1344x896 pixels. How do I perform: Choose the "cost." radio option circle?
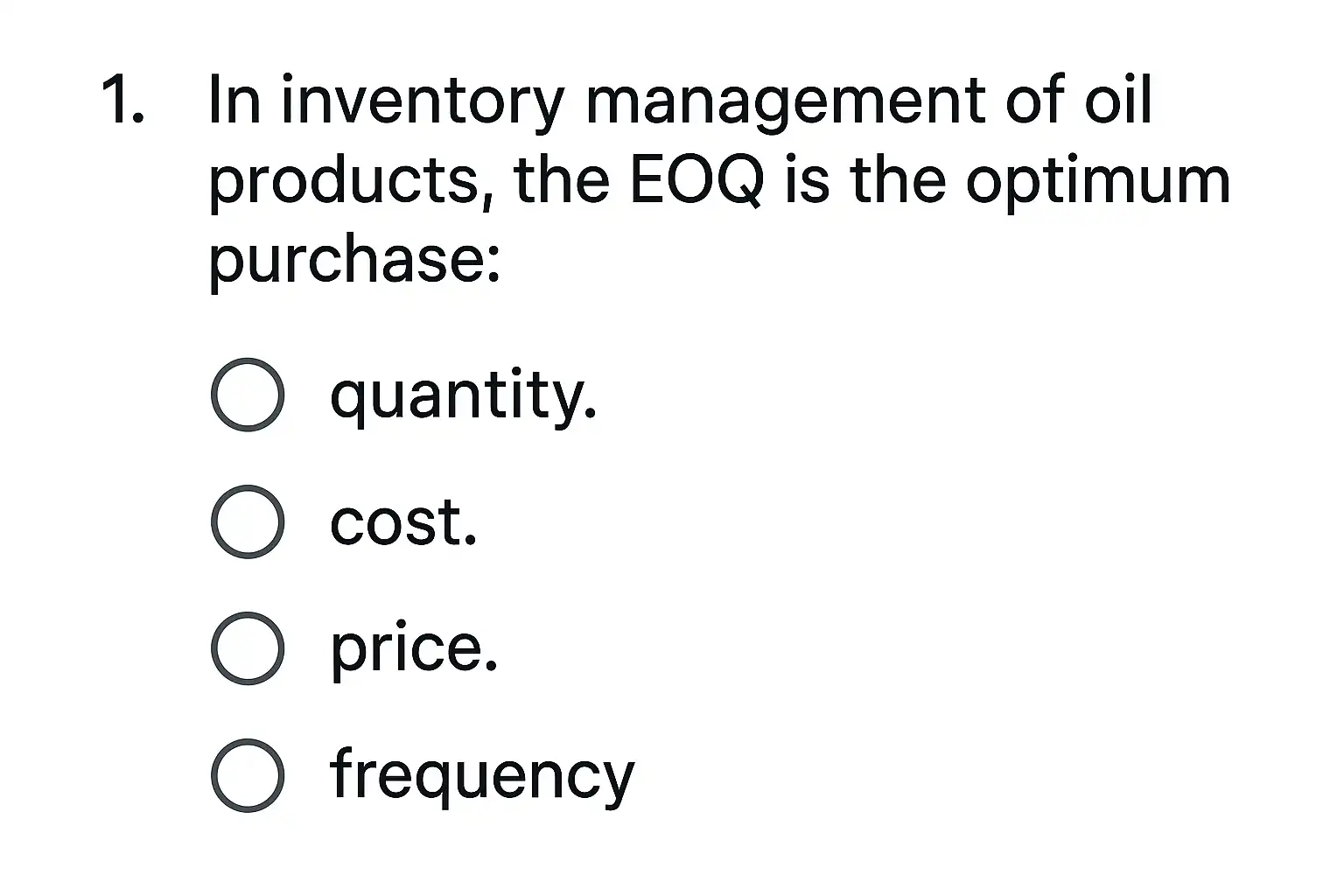coord(248,521)
